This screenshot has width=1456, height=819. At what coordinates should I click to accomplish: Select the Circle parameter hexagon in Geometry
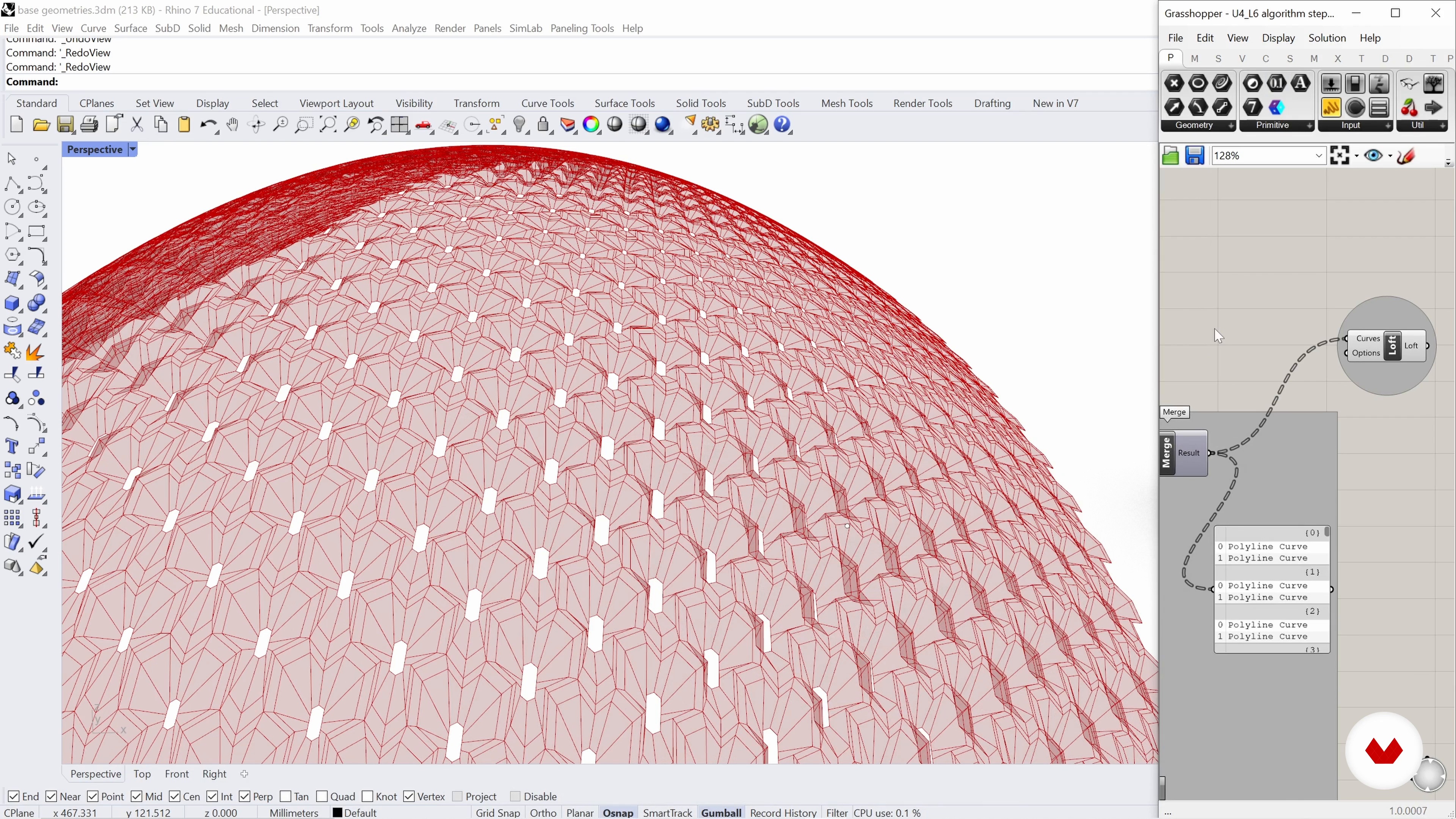tap(1198, 84)
